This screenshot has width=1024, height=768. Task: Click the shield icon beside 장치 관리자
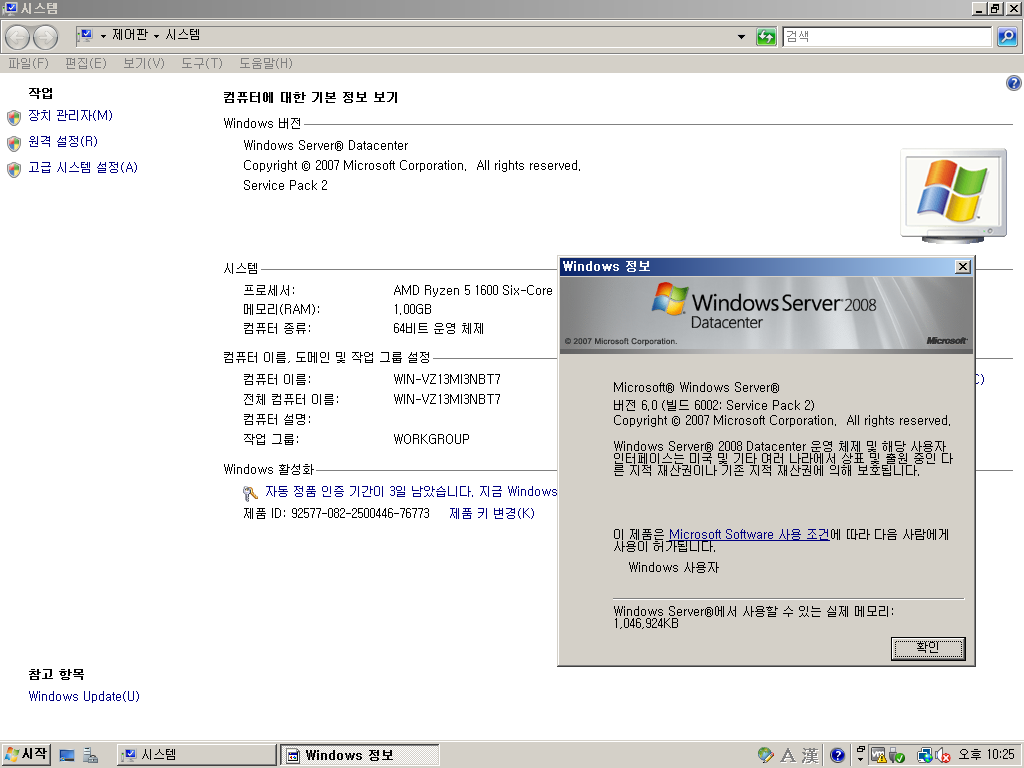click(14, 118)
